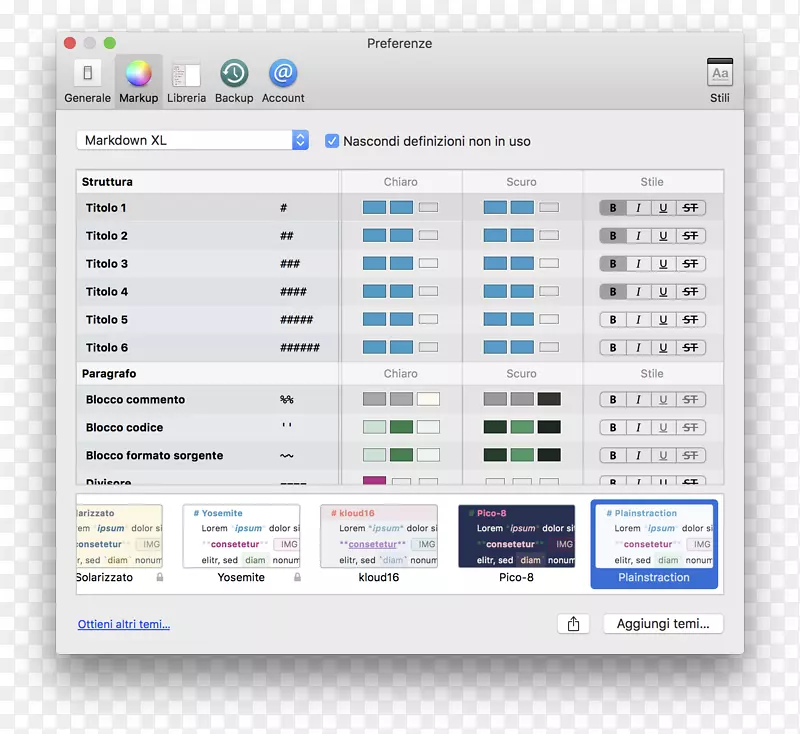Toggle underline for Titolo 3
This screenshot has width=800, height=734.
click(663, 264)
